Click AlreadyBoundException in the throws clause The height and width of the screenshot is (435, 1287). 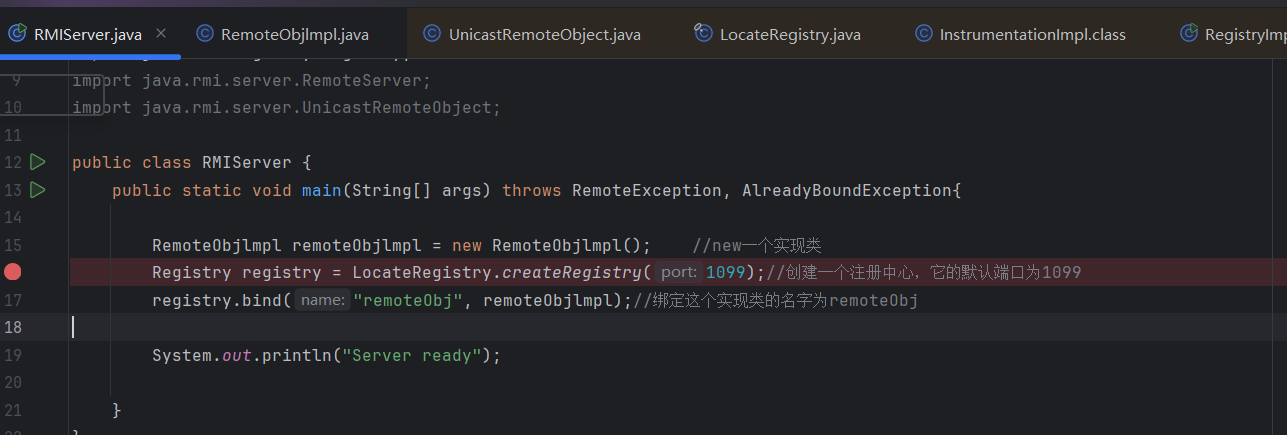click(x=846, y=190)
